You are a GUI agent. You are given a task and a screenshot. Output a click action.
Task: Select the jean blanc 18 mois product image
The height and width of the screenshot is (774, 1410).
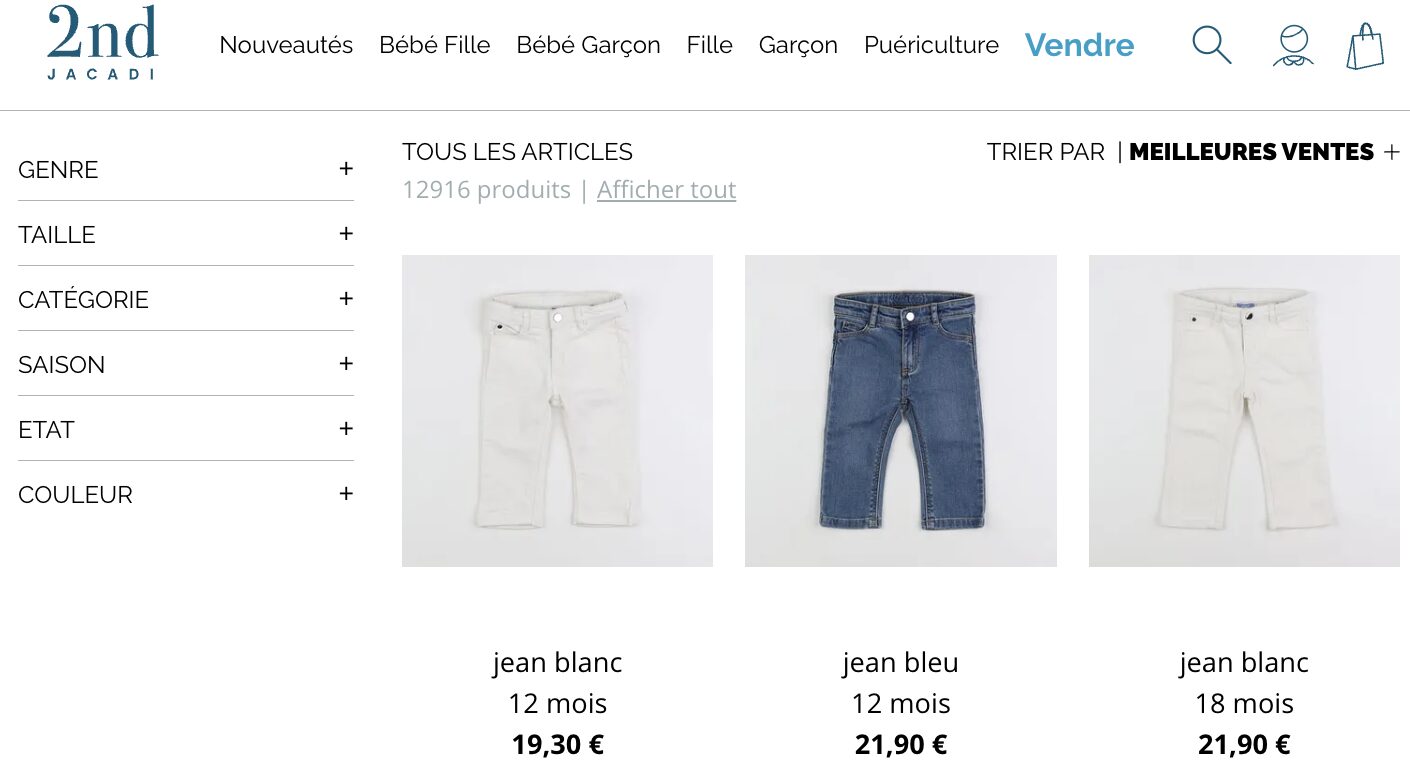coord(1243,410)
